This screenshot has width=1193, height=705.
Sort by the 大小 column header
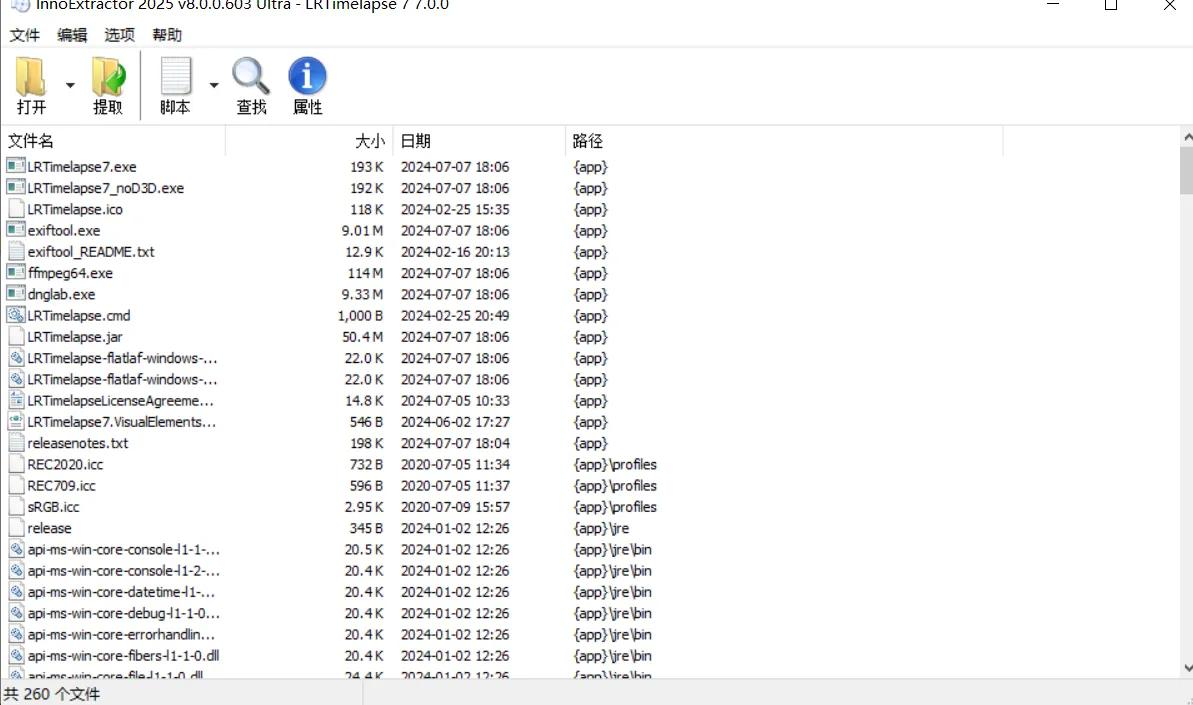(x=310, y=141)
